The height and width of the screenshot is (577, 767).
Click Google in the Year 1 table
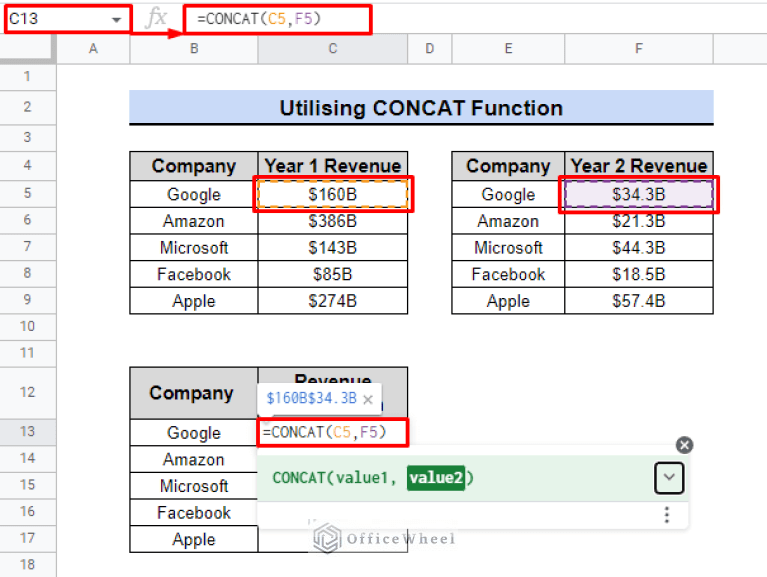tap(194, 194)
